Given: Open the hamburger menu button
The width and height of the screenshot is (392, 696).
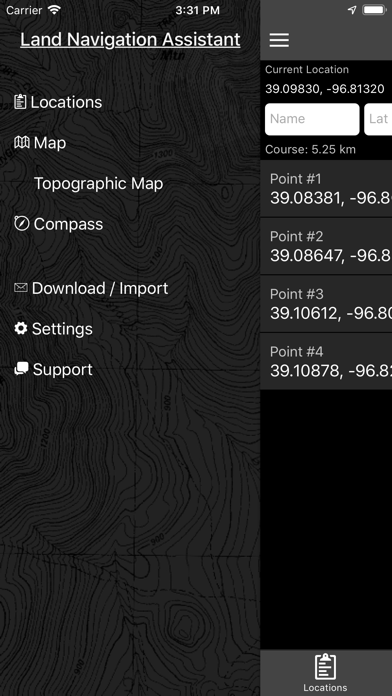Looking at the screenshot, I should pos(279,40).
